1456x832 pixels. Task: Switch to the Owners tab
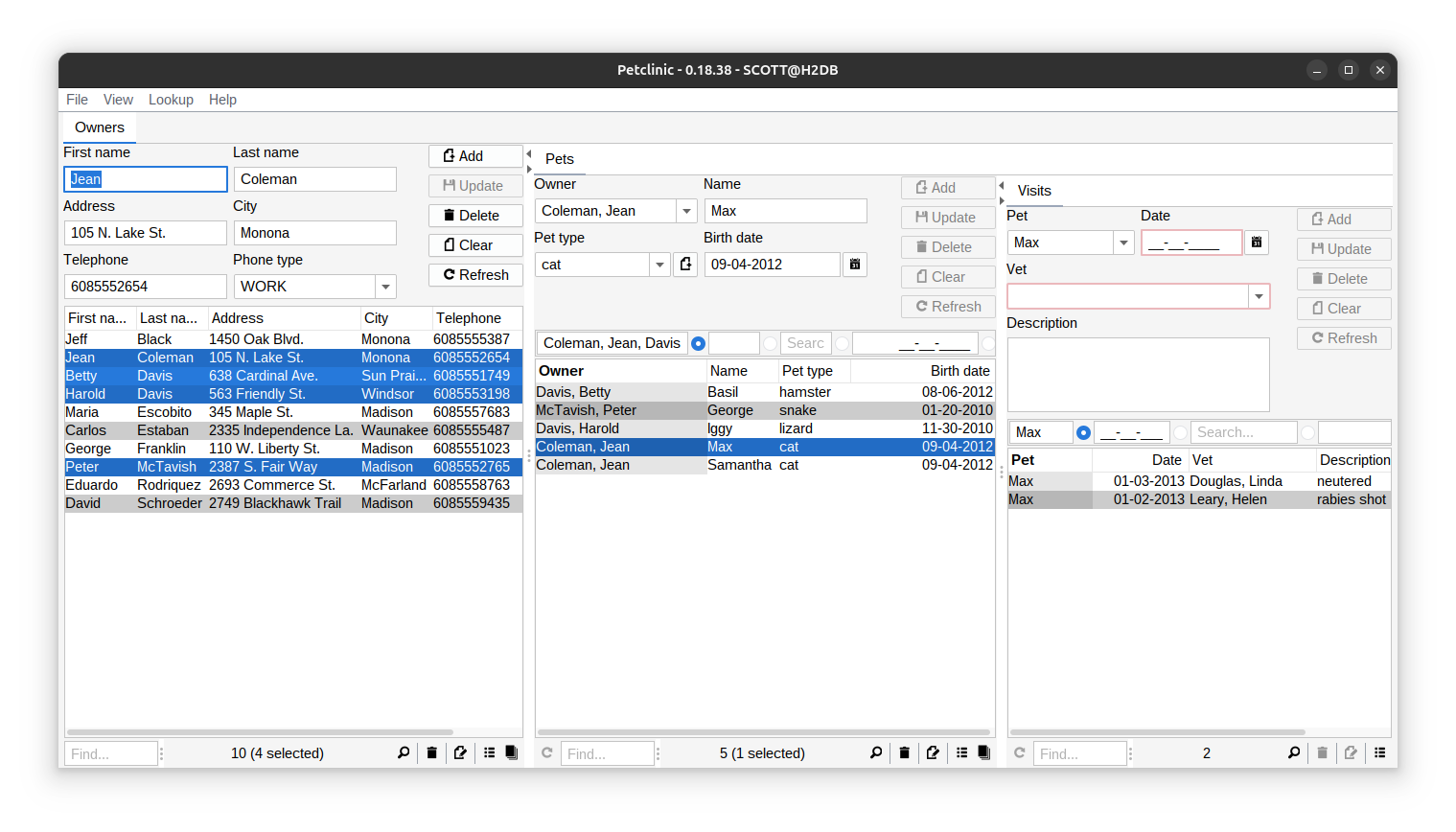(100, 127)
